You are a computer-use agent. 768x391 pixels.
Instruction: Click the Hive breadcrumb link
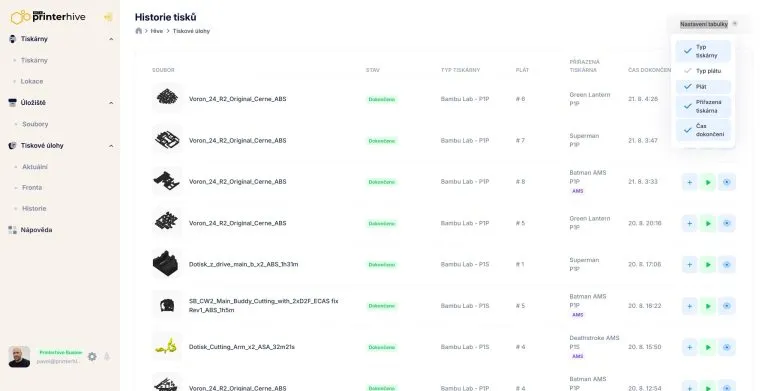point(157,31)
